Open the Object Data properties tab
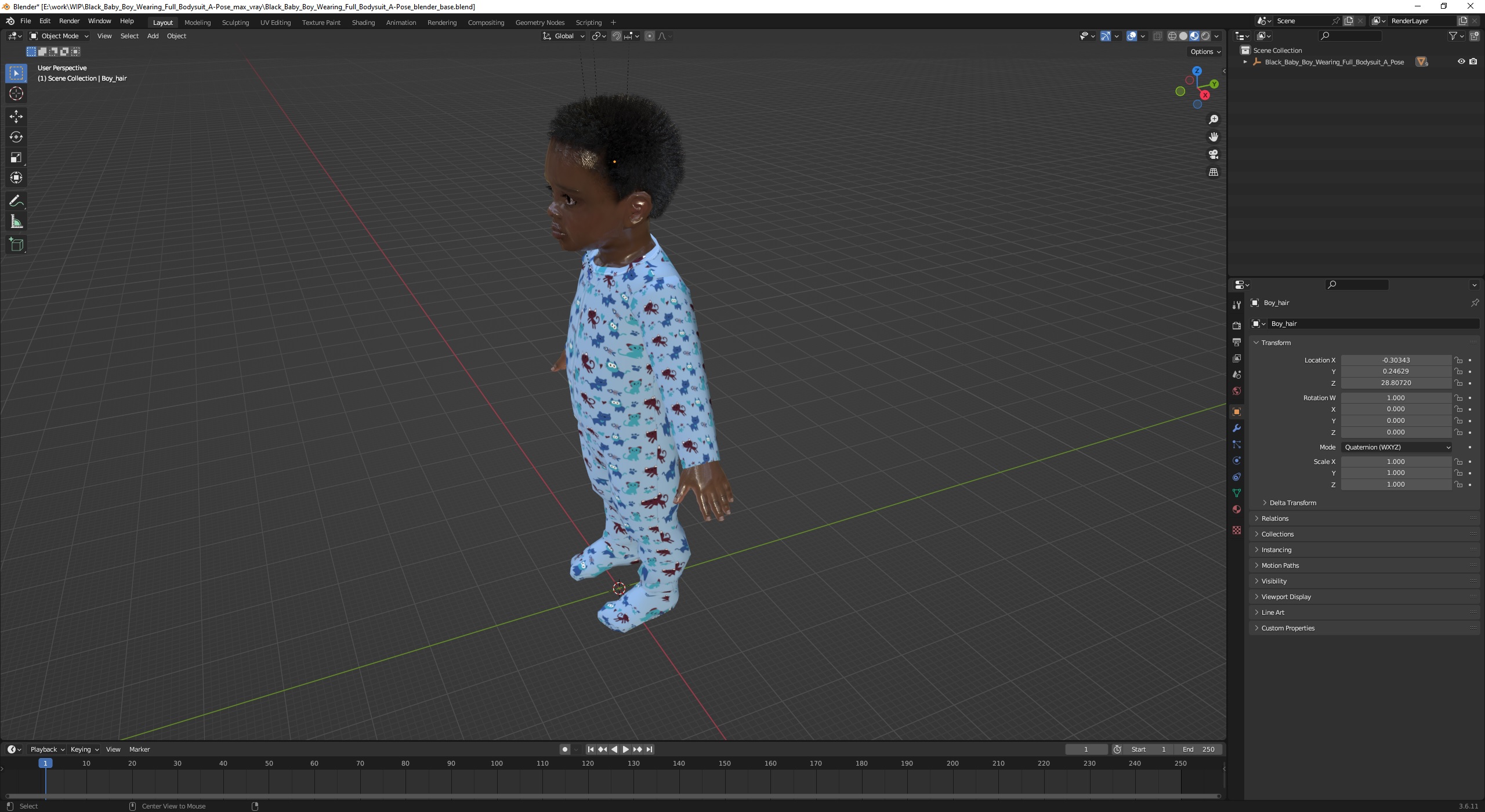The image size is (1485, 812). [x=1236, y=493]
